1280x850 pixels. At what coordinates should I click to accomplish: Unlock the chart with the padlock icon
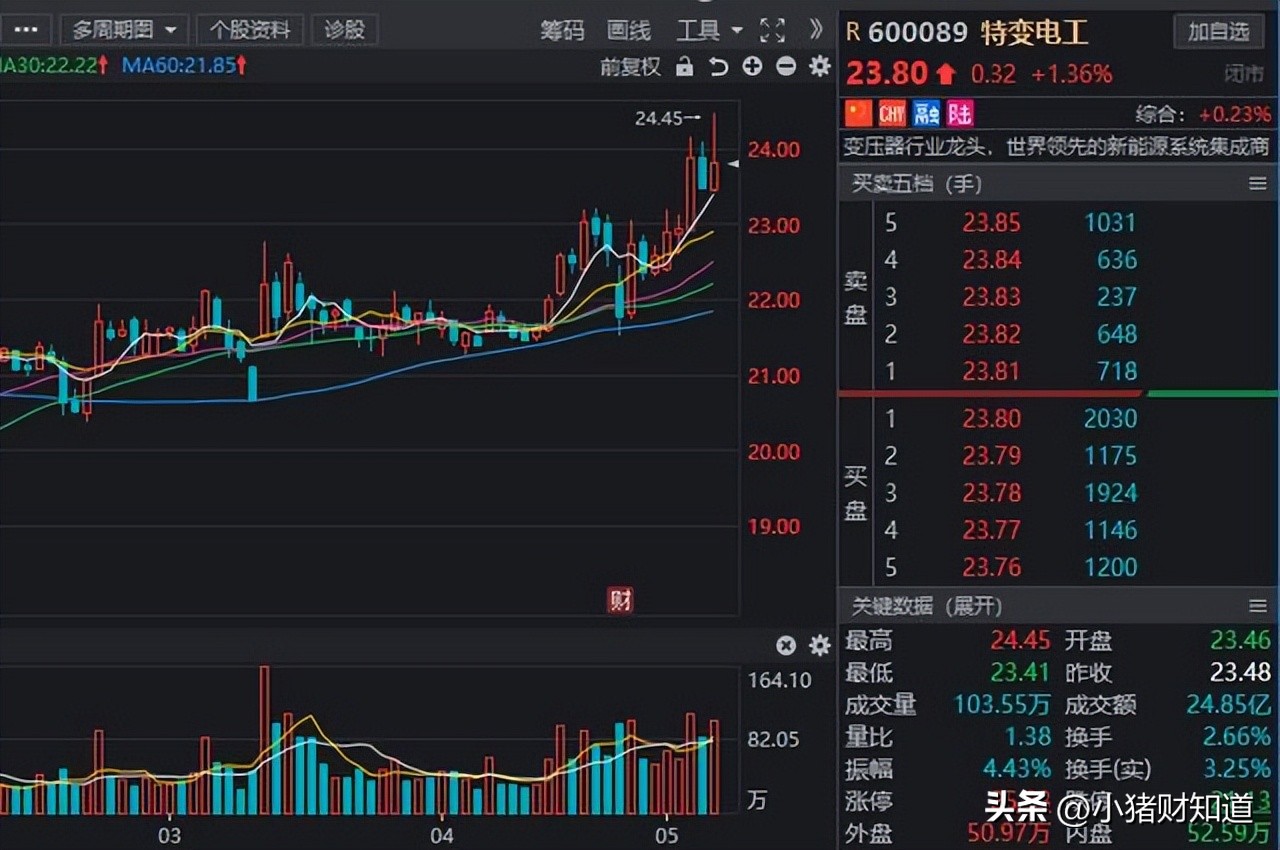coord(686,64)
